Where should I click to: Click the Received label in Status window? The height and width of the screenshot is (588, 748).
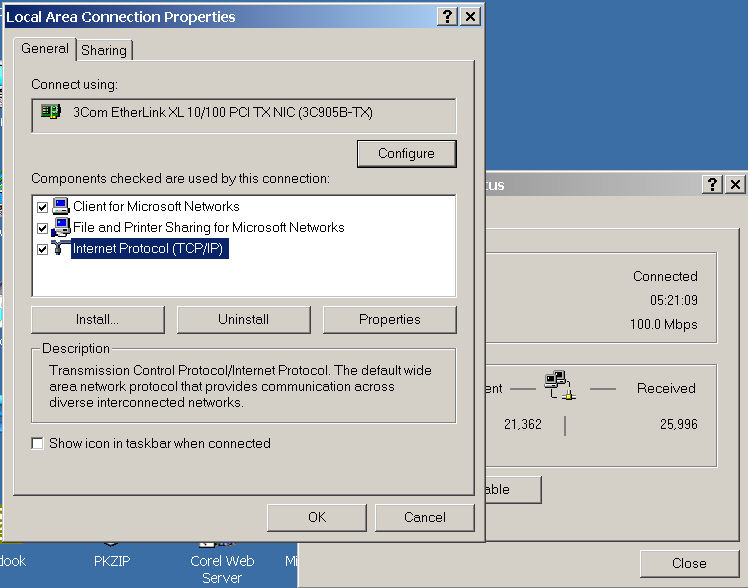pyautogui.click(x=666, y=388)
